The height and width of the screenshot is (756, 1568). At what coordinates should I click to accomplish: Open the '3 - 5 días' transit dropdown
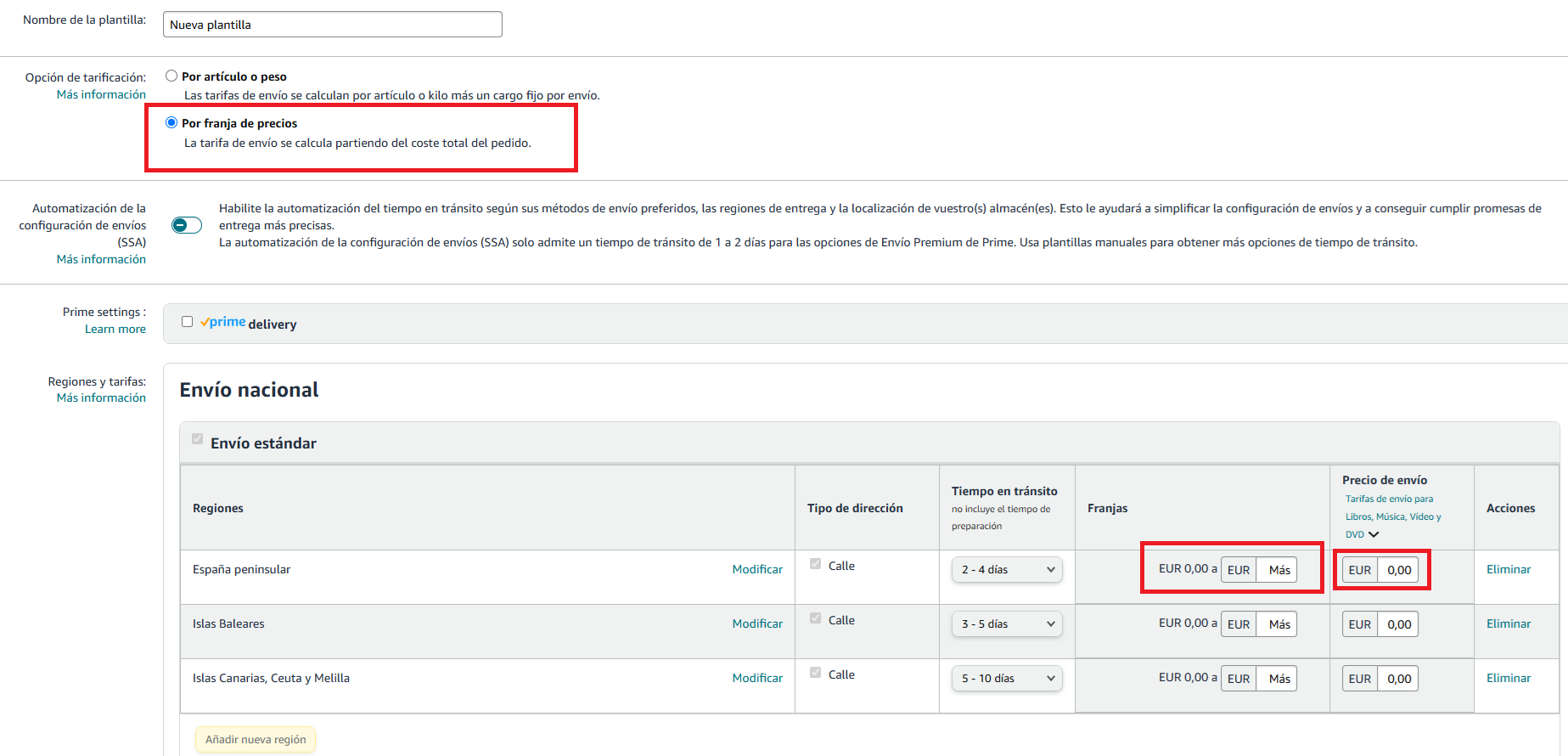(1007, 624)
